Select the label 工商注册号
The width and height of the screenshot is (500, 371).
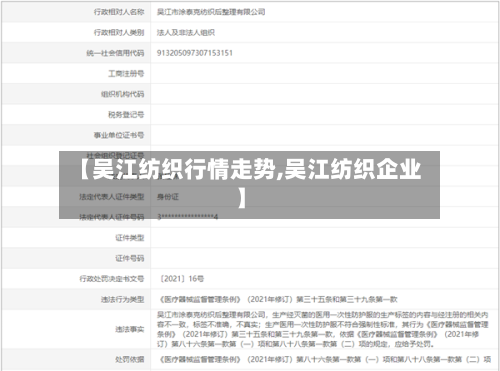(x=126, y=74)
